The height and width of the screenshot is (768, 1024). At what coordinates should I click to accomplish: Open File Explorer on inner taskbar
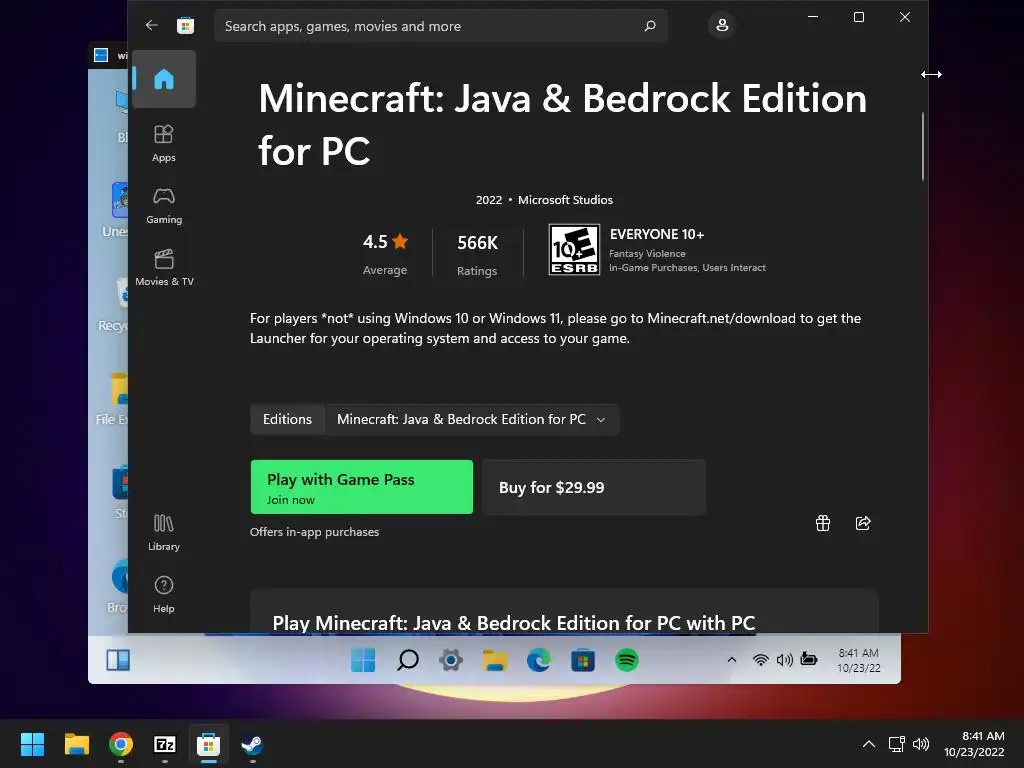click(494, 660)
